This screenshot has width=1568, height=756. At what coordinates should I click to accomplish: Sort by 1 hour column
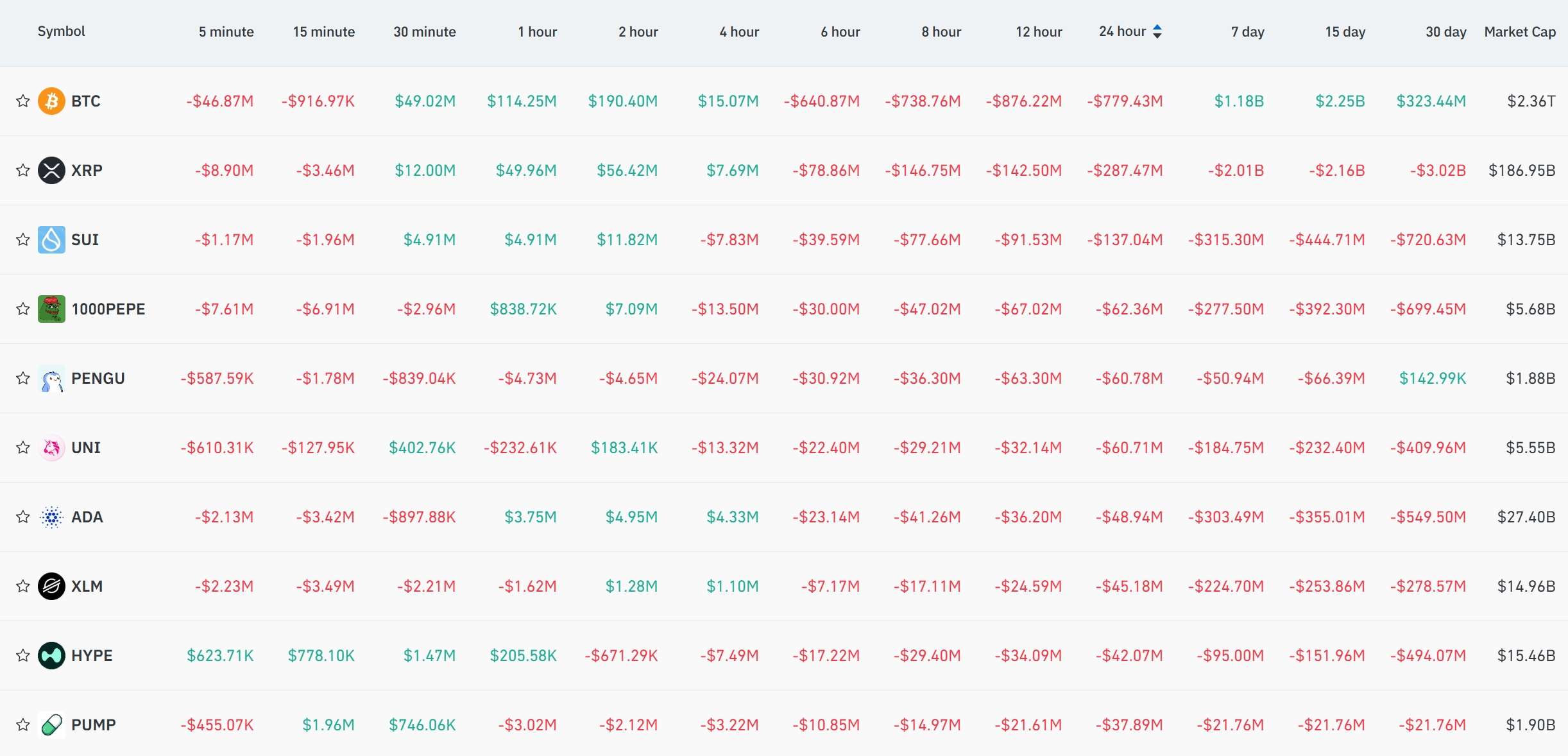click(538, 31)
